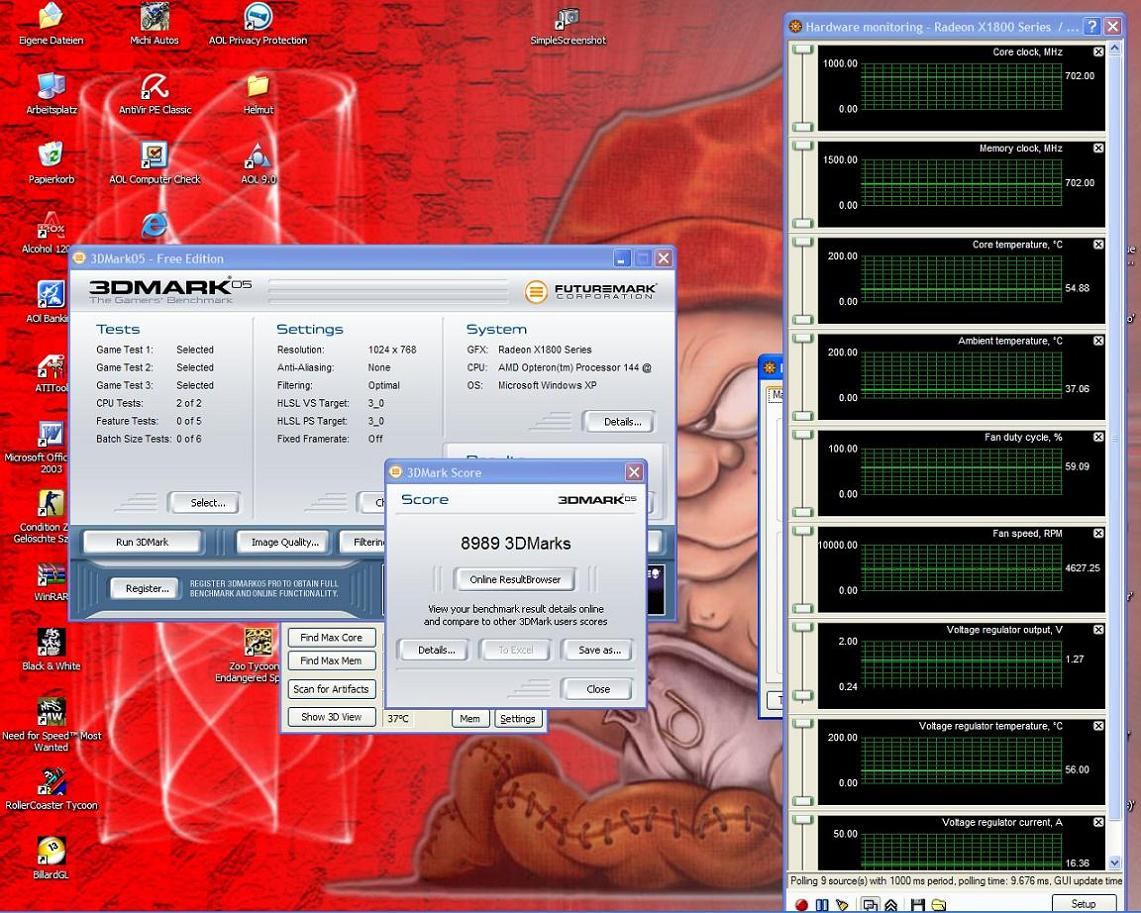The height and width of the screenshot is (913, 1141).
Task: Click Register... button in 3DMark05
Action: [x=146, y=588]
